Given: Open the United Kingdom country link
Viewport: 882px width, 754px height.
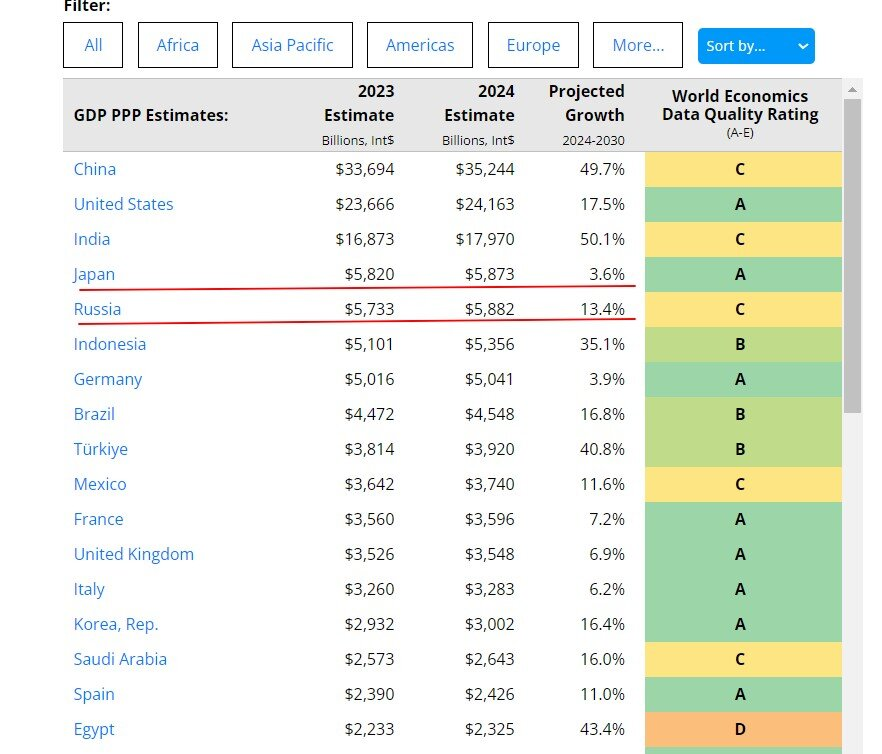Looking at the screenshot, I should 134,555.
